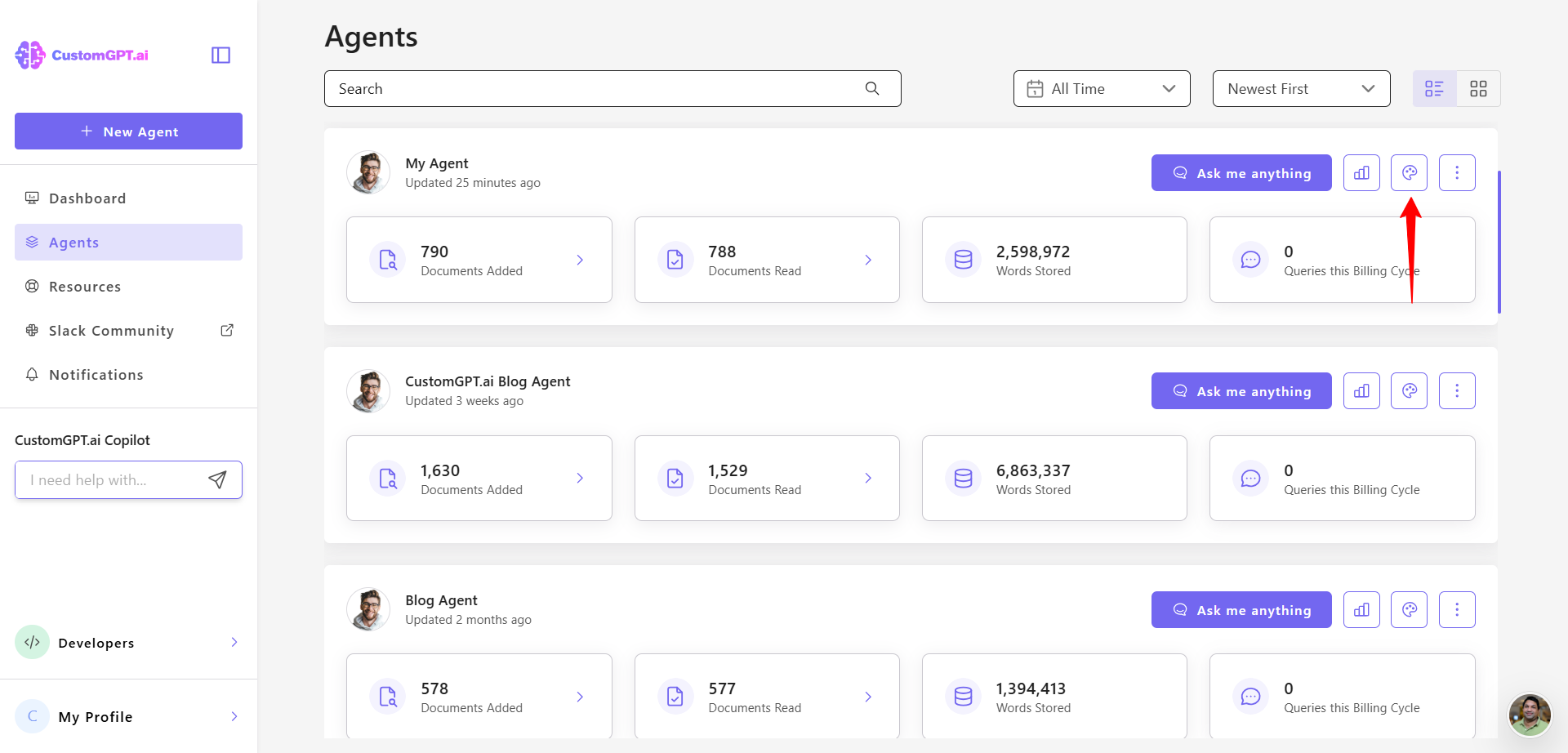Viewport: 1568px width, 753px height.
Task: Expand Developers section
Action: [x=128, y=643]
